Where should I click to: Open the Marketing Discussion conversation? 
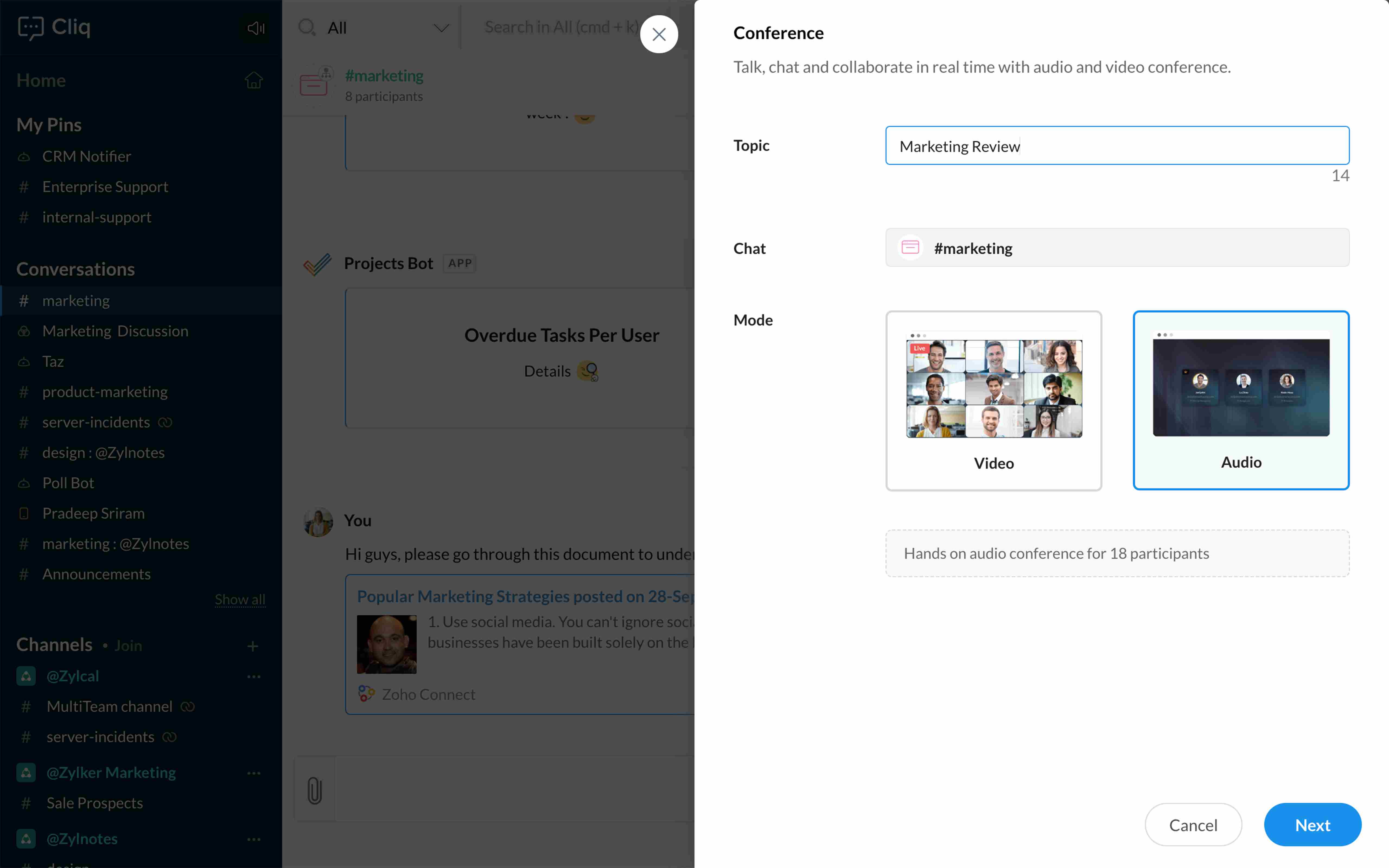[x=115, y=331]
